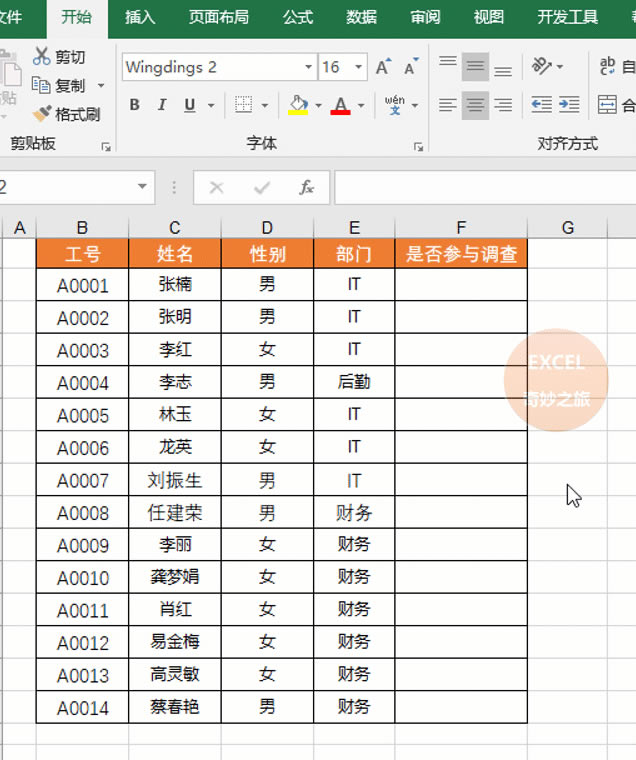Viewport: 636px width, 760px height.
Task: Cancel entry in formula bar
Action: click(216, 187)
